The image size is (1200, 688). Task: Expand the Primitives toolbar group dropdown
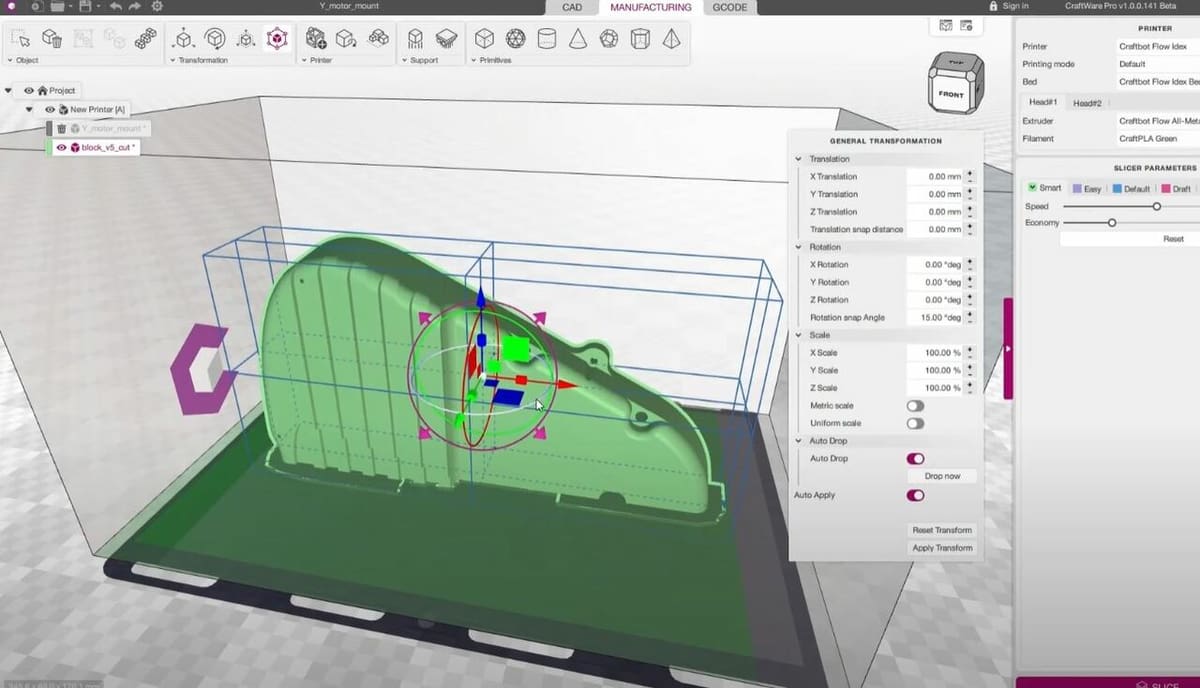click(x=473, y=60)
